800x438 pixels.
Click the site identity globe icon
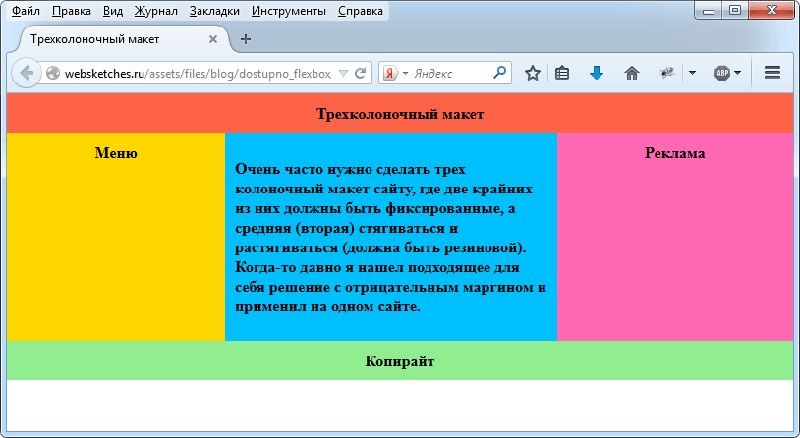[53, 74]
